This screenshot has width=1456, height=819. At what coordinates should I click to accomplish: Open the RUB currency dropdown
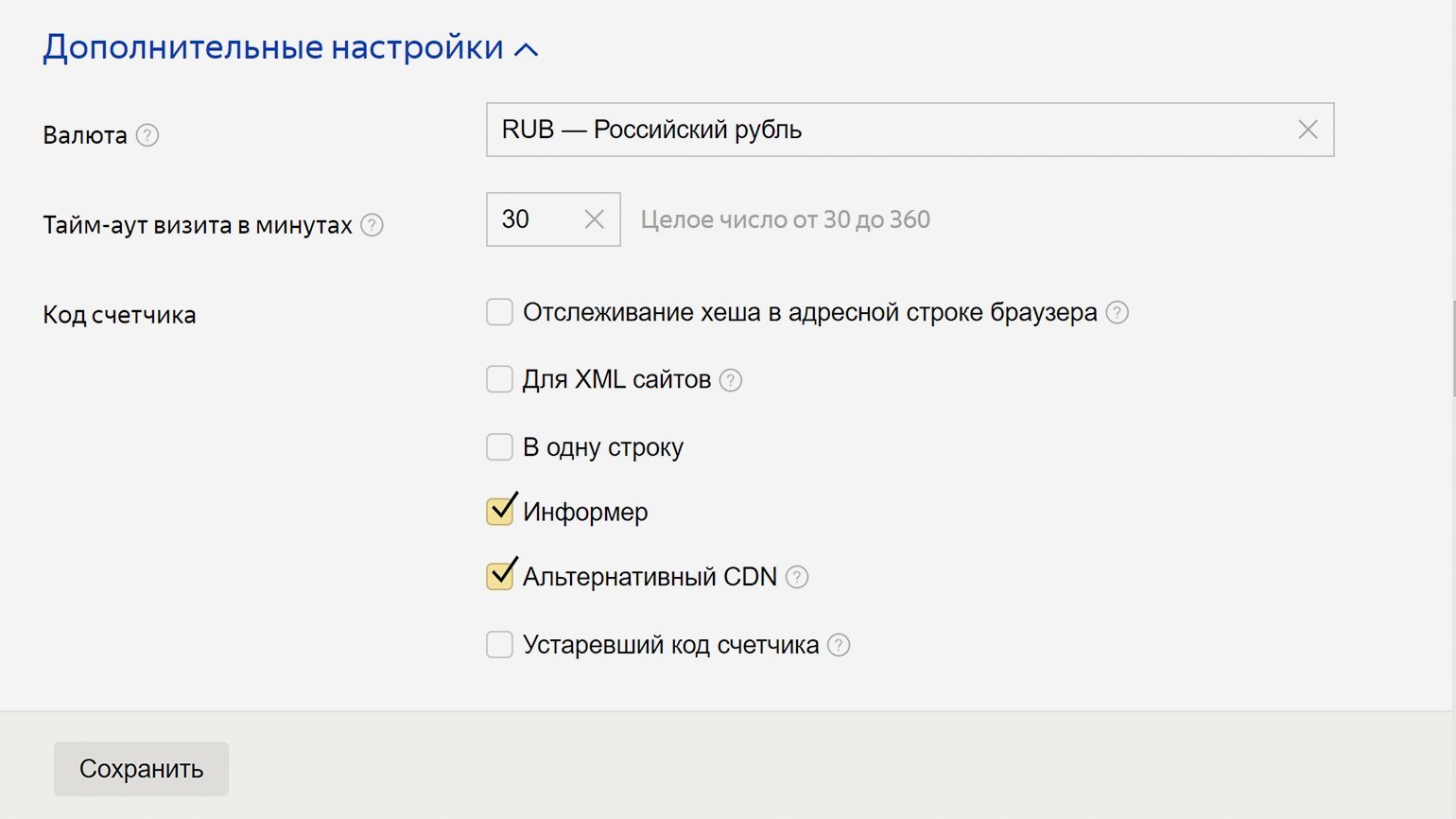(x=889, y=130)
